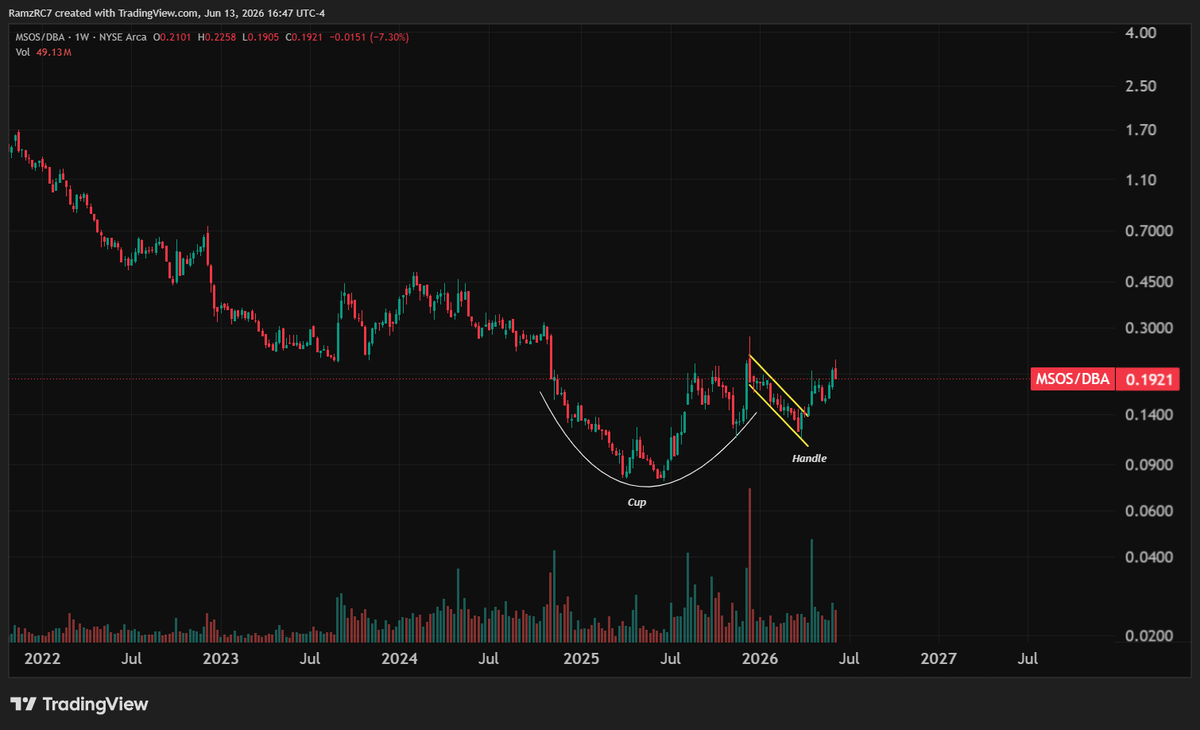1200x730 pixels.
Task: Click the 0.0900 price axis label
Action: (1149, 465)
